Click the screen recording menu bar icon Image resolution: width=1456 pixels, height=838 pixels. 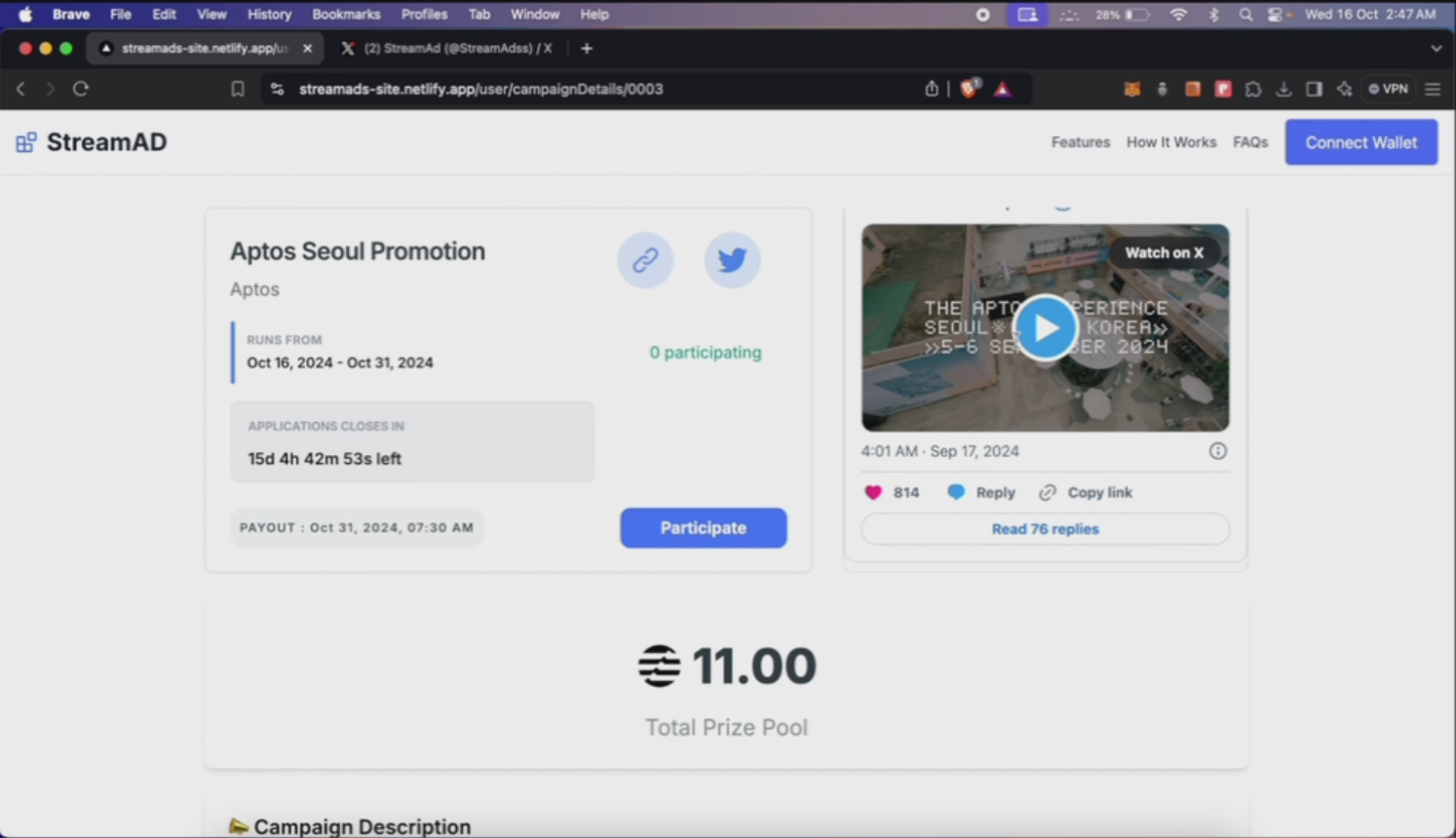[x=982, y=15]
